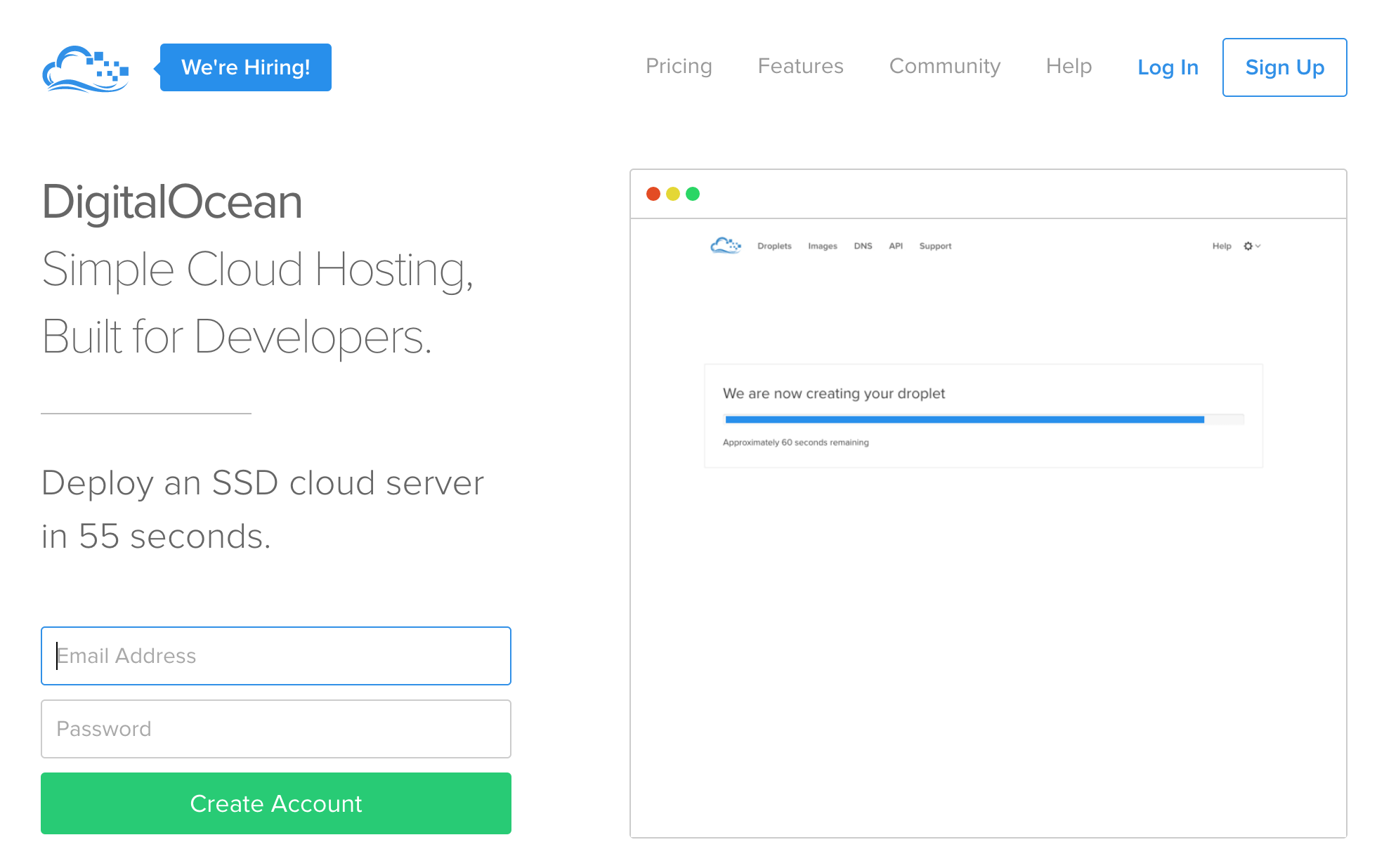
Task: Click the small cloud logo inside the preview window
Action: pos(726,246)
